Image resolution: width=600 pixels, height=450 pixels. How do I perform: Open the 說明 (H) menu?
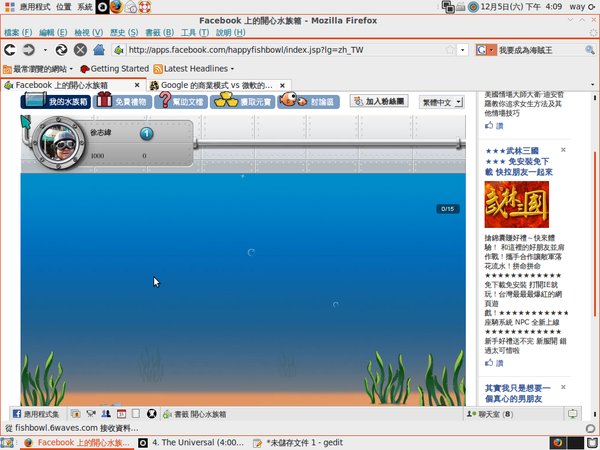[x=231, y=33]
